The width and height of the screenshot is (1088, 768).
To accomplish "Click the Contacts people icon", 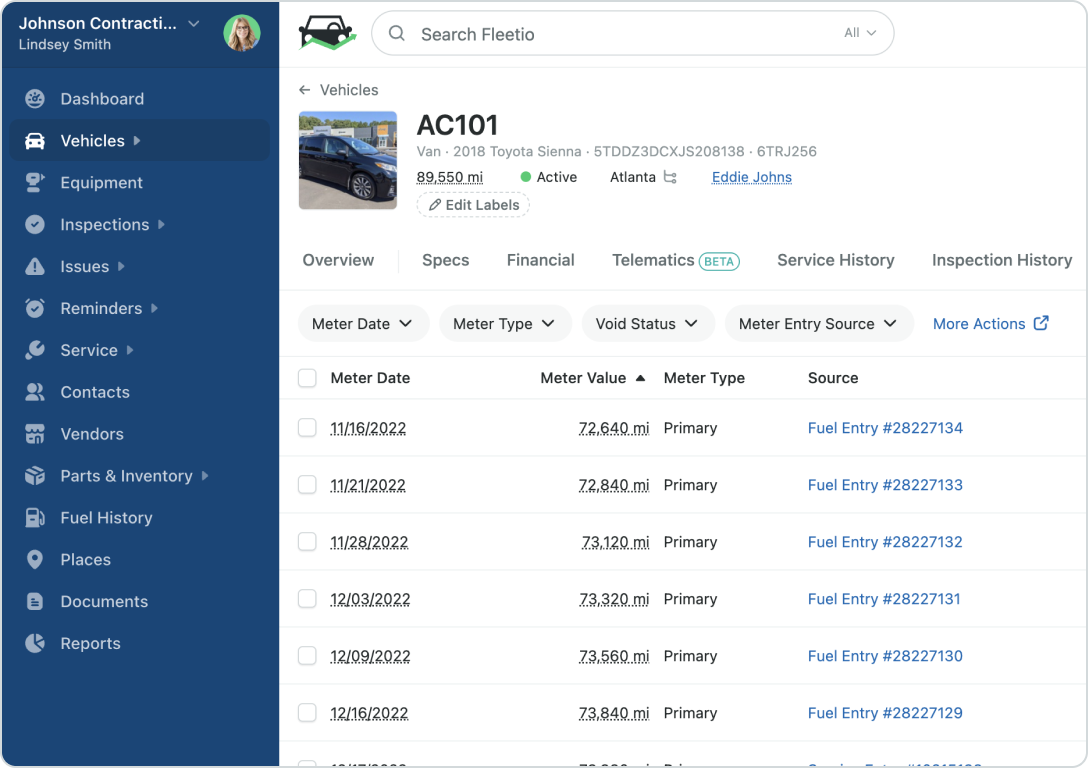I will (x=35, y=392).
